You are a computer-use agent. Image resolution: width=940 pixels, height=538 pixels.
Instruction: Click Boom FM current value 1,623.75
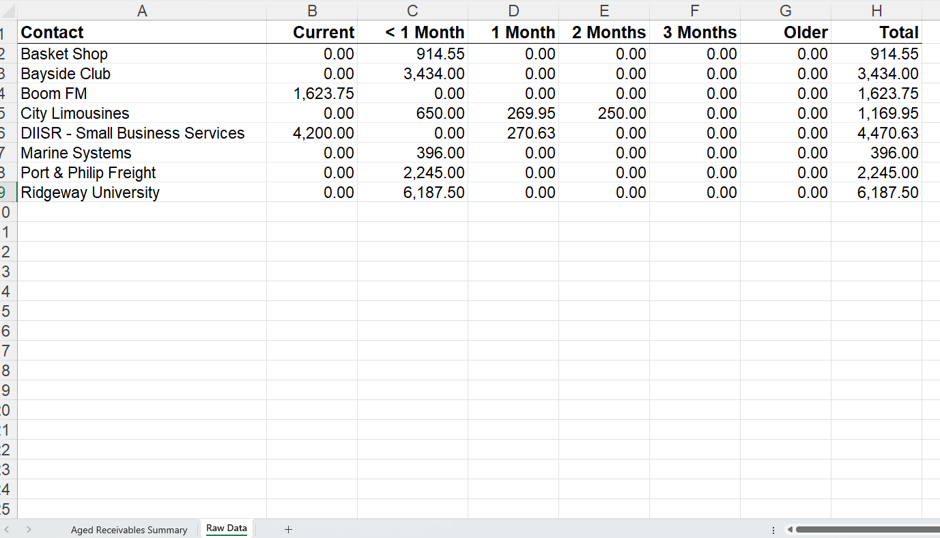(x=312, y=94)
